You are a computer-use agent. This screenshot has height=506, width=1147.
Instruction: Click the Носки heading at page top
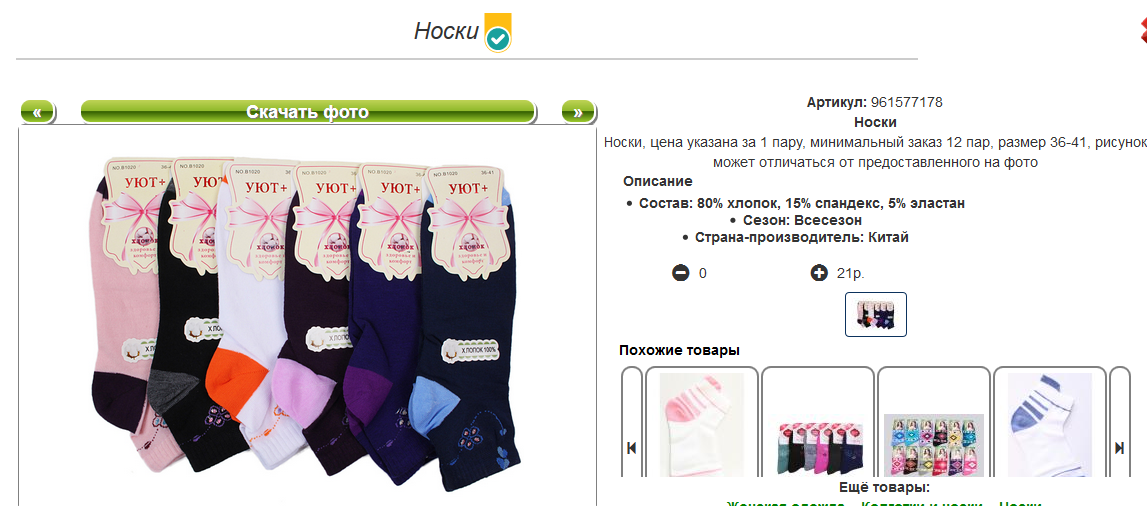click(x=446, y=31)
